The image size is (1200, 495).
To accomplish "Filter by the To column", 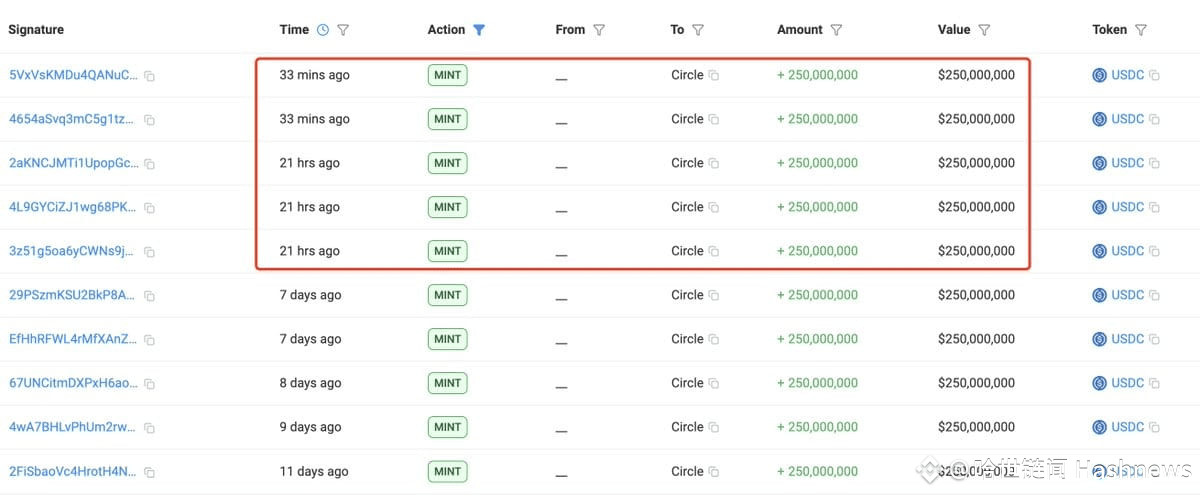I will point(698,30).
